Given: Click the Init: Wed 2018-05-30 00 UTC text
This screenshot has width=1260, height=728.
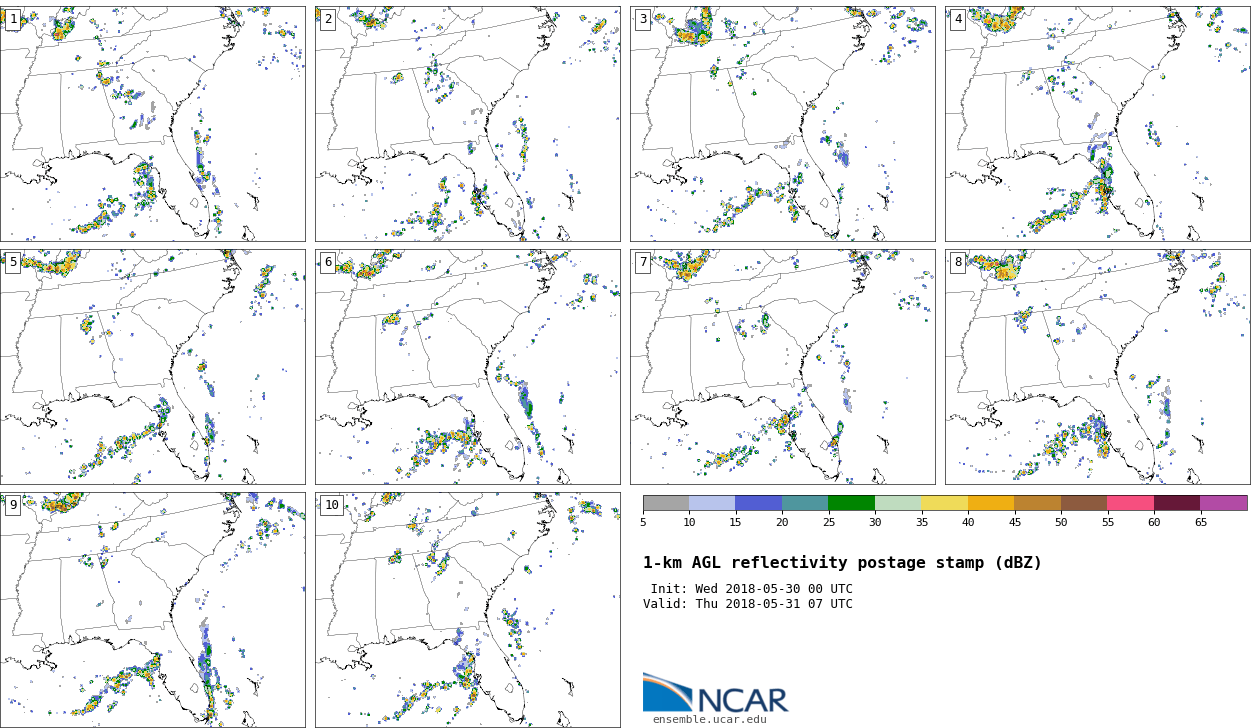Looking at the screenshot, I should tap(751, 589).
